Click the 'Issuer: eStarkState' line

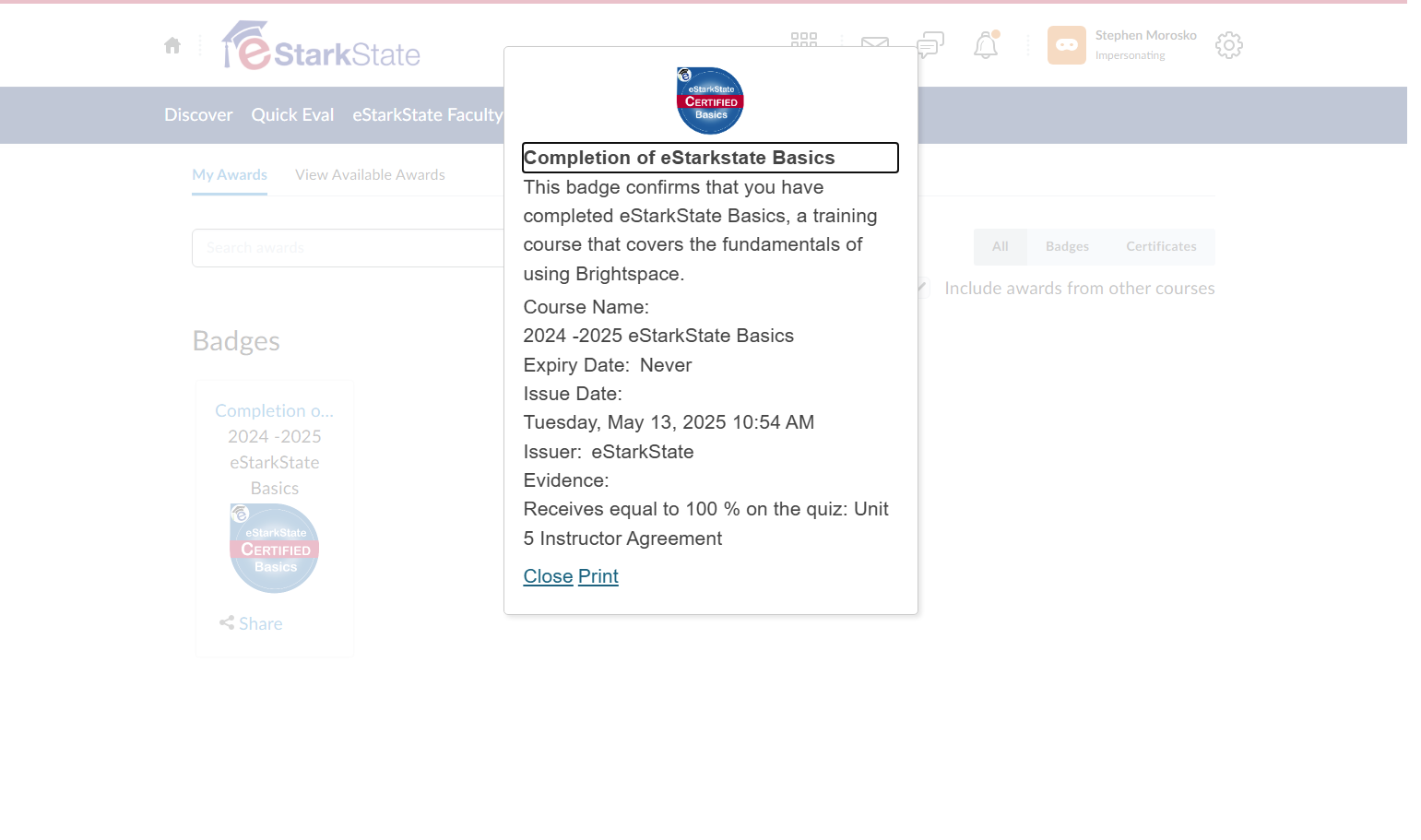pyautogui.click(x=609, y=452)
